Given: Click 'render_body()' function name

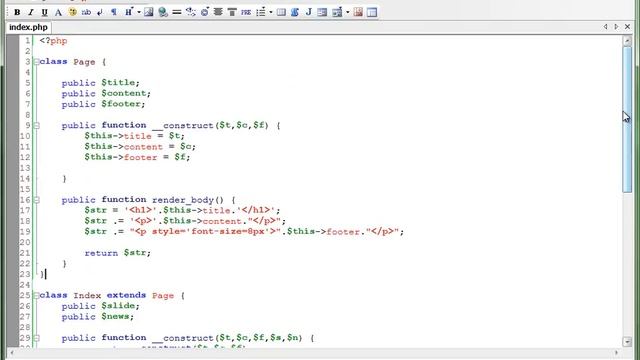Looking at the screenshot, I should [188, 200].
